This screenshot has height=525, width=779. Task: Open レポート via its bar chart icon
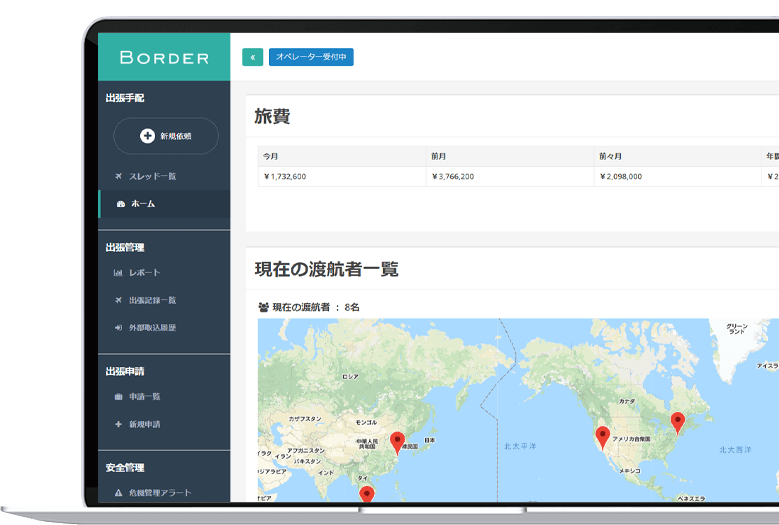(x=118, y=273)
